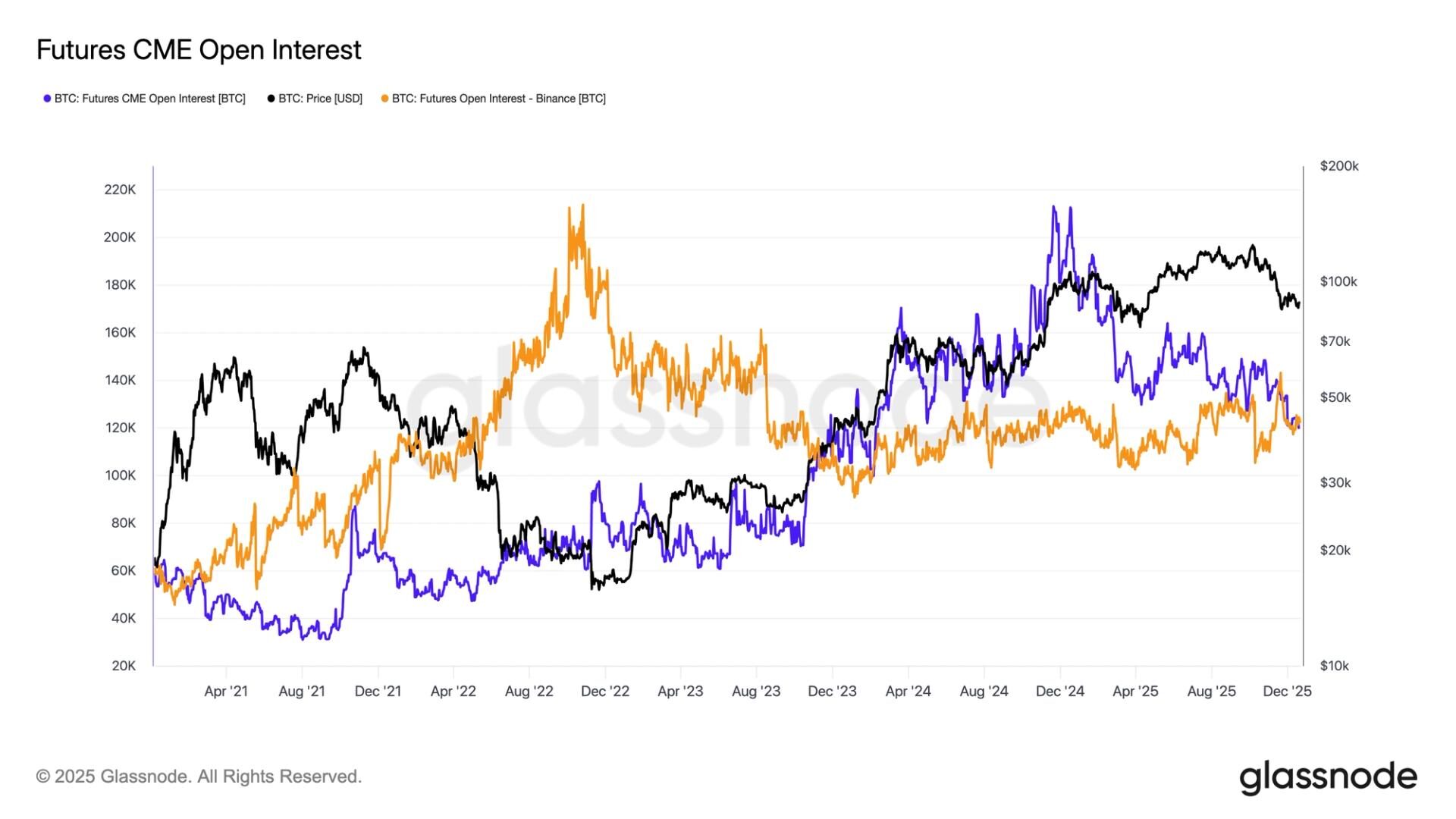This screenshot has width=1456, height=819.
Task: Select the Apr '24 x-axis date label
Action: tap(908, 692)
